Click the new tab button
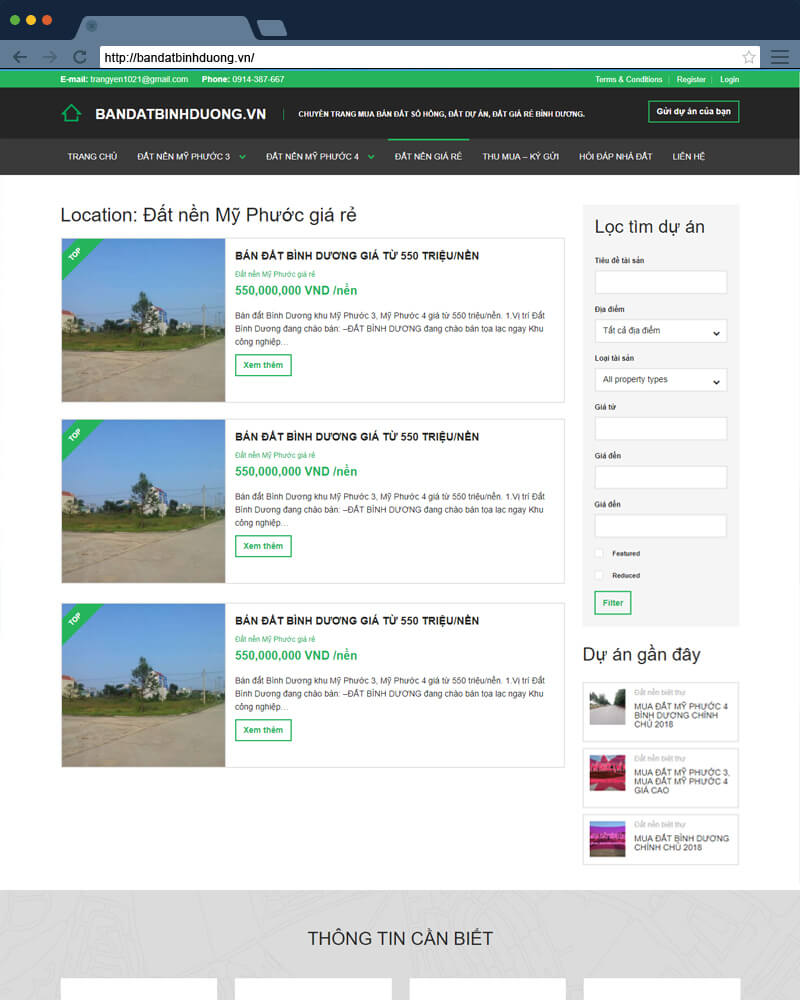This screenshot has height=1000, width=800. click(271, 27)
